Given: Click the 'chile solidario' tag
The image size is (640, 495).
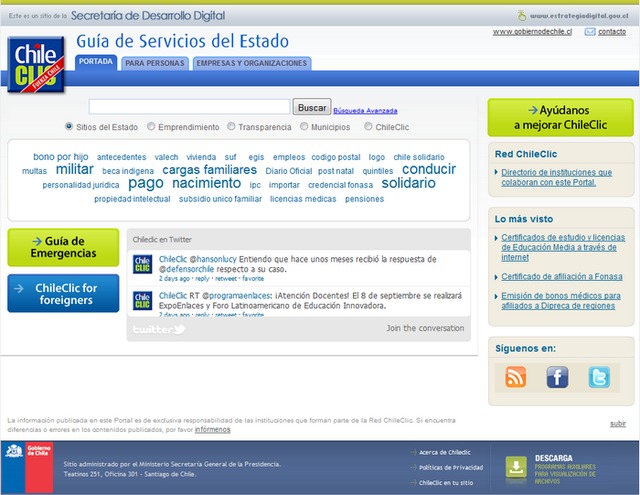Looking at the screenshot, I should pos(419,157).
